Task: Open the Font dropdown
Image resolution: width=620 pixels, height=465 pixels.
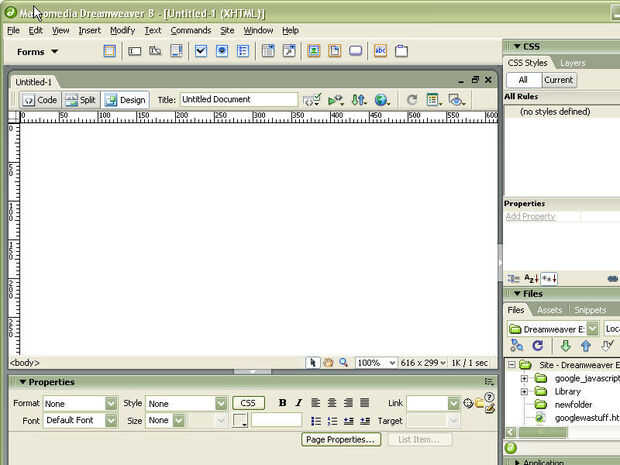Action: 111,420
